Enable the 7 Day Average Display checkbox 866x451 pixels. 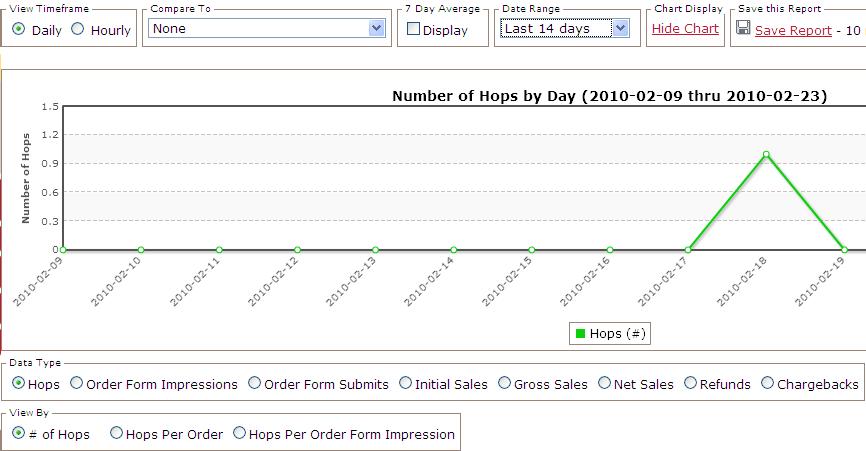point(413,30)
